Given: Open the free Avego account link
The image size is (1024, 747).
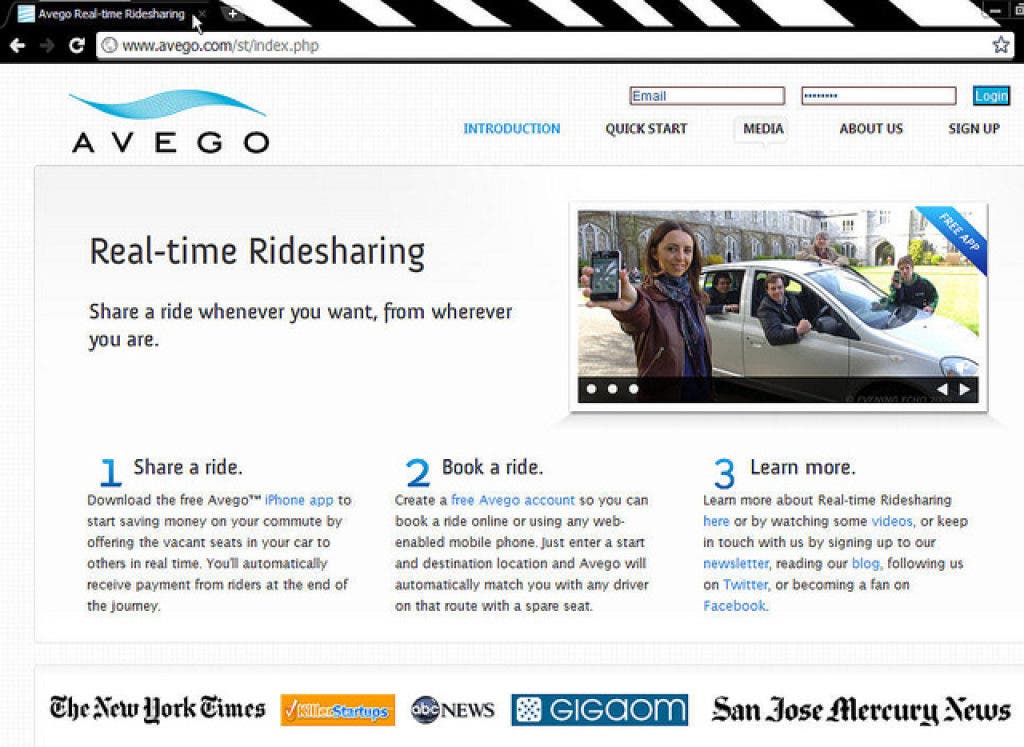Looking at the screenshot, I should click(x=513, y=500).
